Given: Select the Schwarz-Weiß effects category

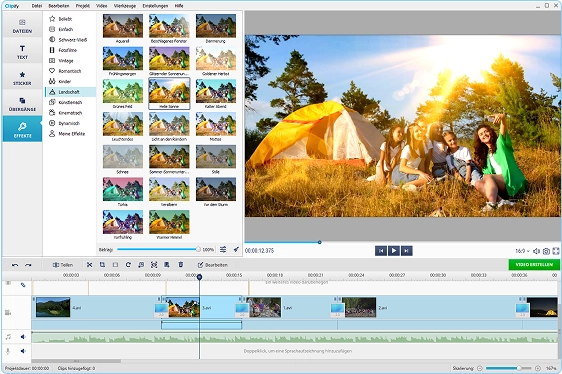Looking at the screenshot, I should [x=70, y=39].
